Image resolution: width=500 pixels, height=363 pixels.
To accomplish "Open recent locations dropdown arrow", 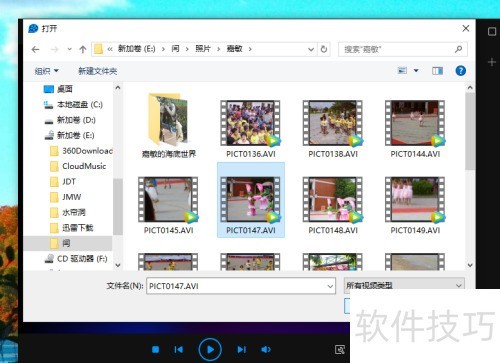I will pos(69,49).
